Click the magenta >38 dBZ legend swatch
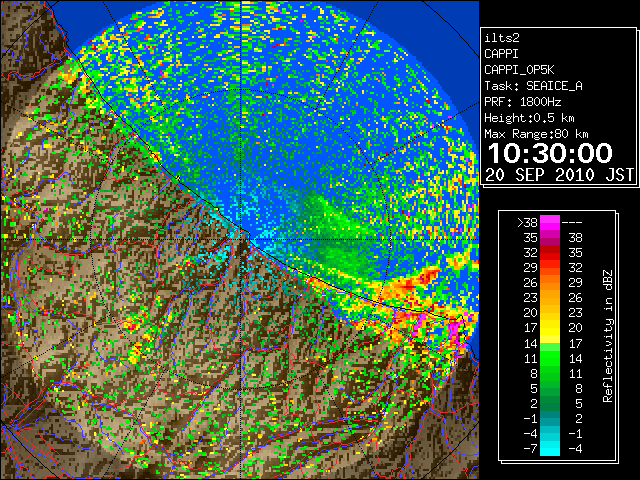Viewport: 640px width, 480px height. coord(550,222)
